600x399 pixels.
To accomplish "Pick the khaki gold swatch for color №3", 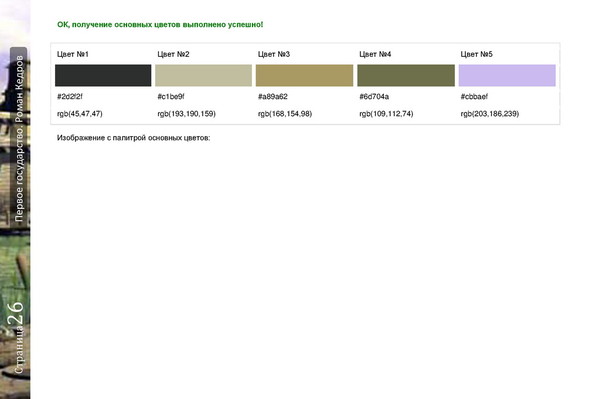I will (305, 75).
